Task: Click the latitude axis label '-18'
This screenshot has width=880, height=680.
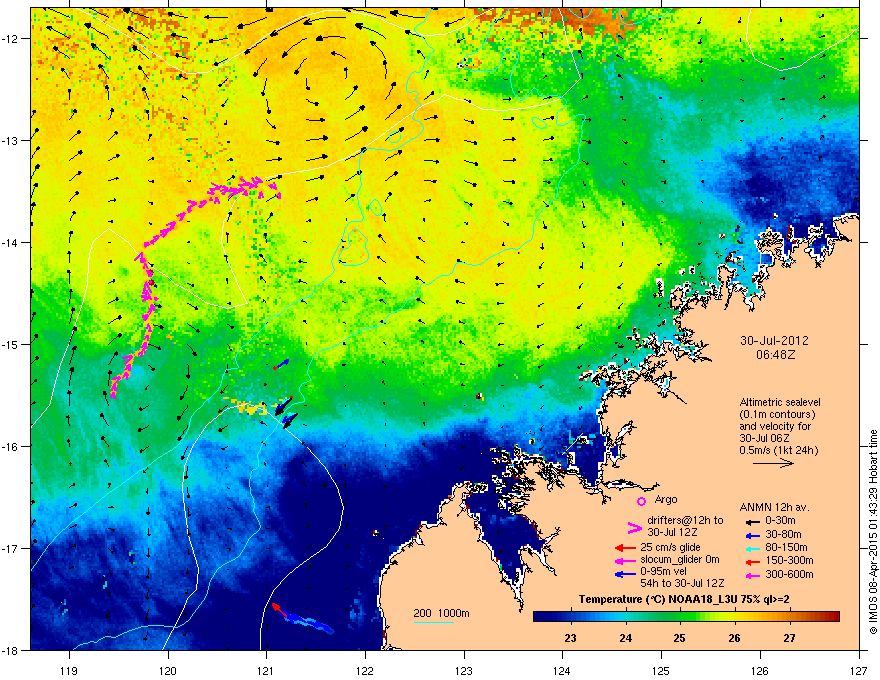Action: coord(10,650)
